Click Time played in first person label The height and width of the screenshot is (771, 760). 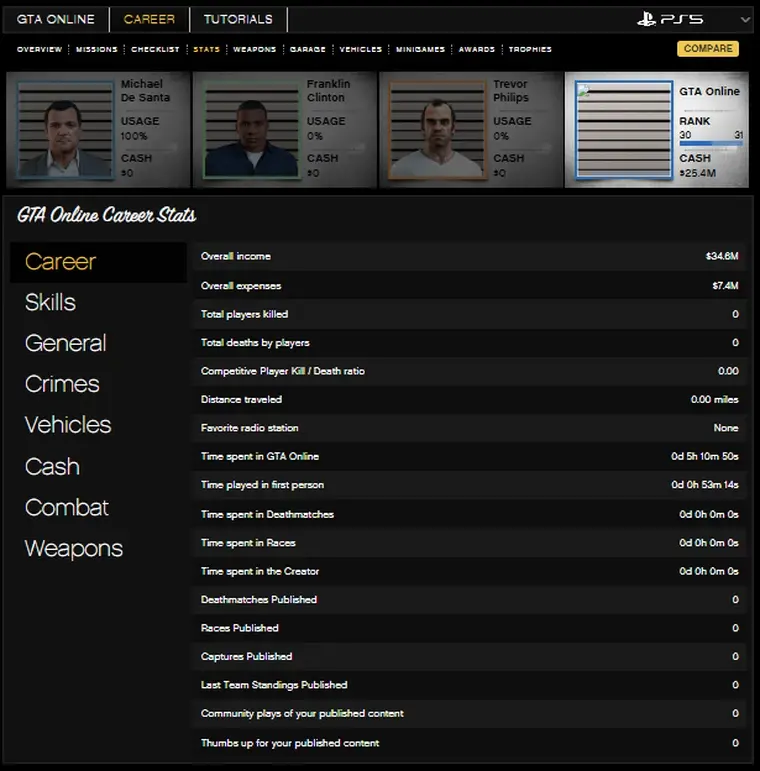click(262, 485)
